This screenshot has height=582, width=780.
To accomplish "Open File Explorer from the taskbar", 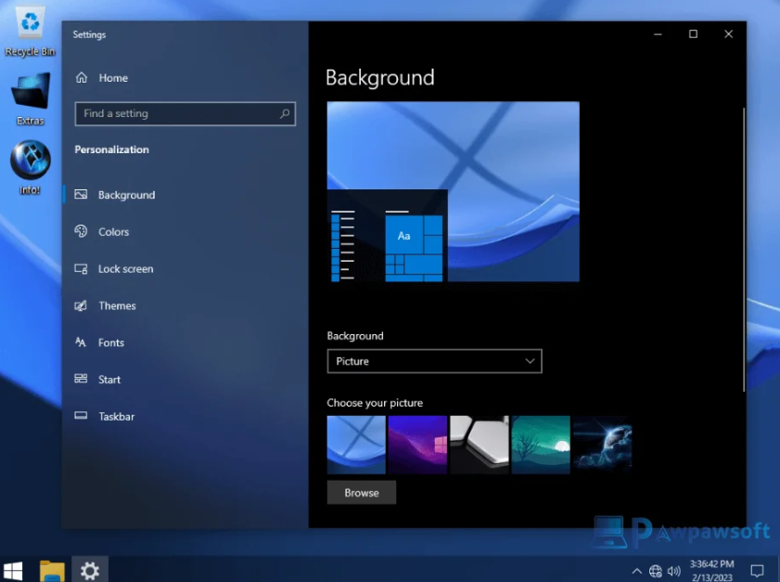I will click(52, 571).
